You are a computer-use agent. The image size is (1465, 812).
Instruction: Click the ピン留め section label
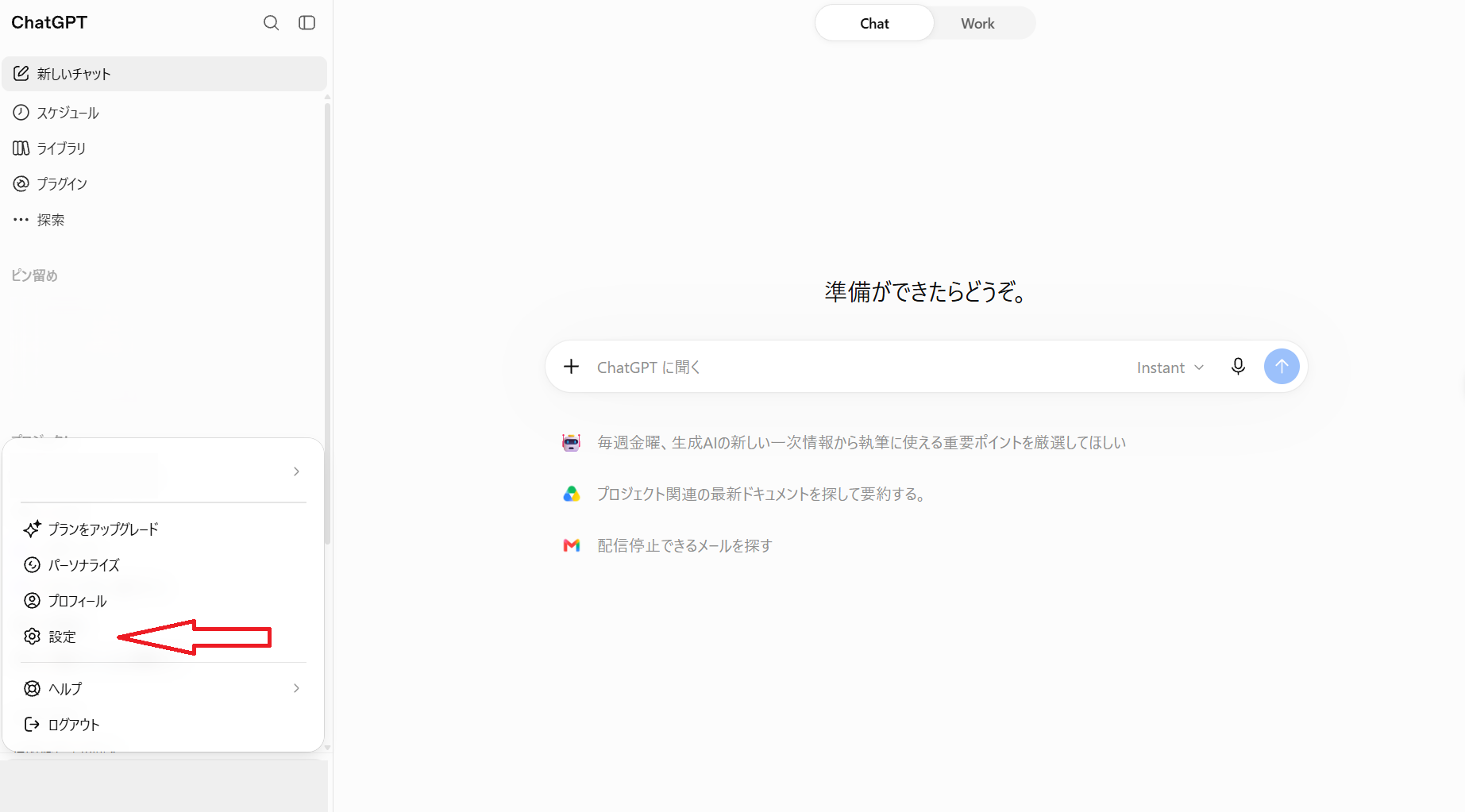pos(34,275)
